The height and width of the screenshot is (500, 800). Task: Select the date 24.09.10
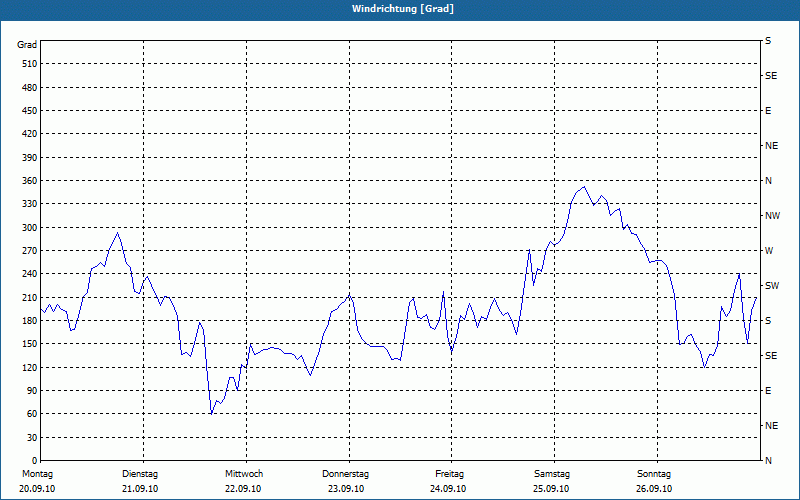click(448, 489)
